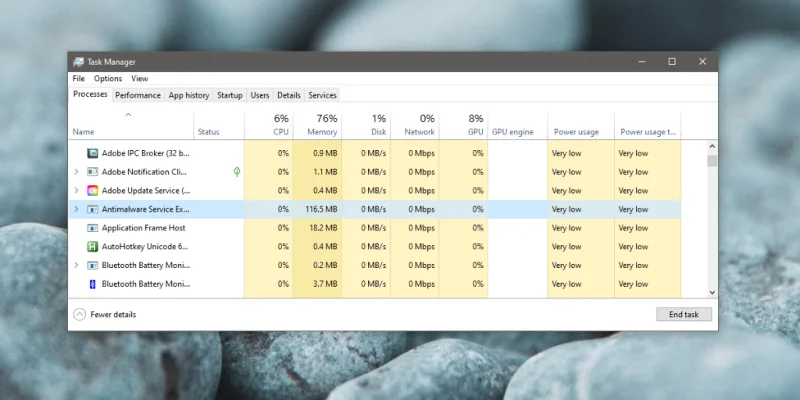Click the Adobe Notification Client process icon
The height and width of the screenshot is (400, 800).
point(92,172)
